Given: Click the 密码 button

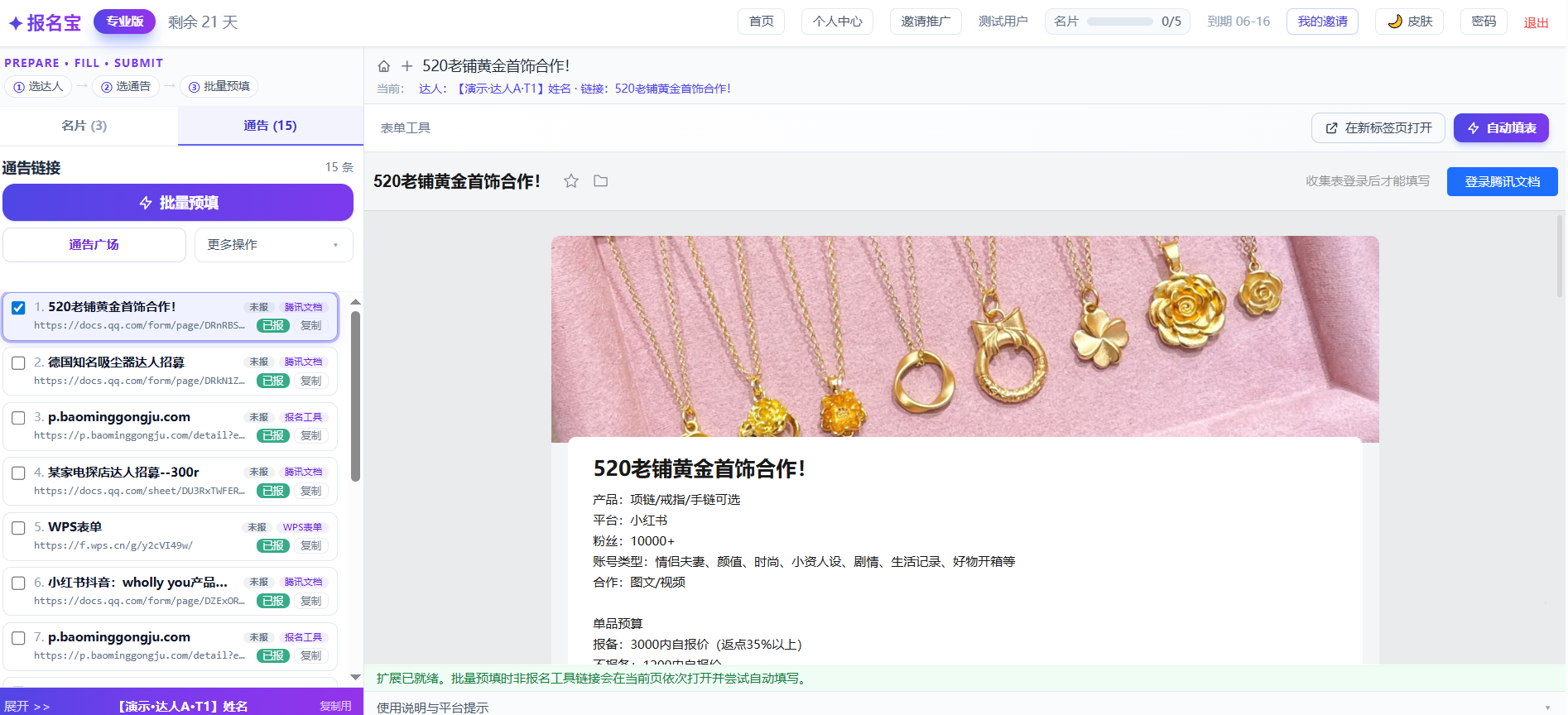Looking at the screenshot, I should (x=1484, y=22).
